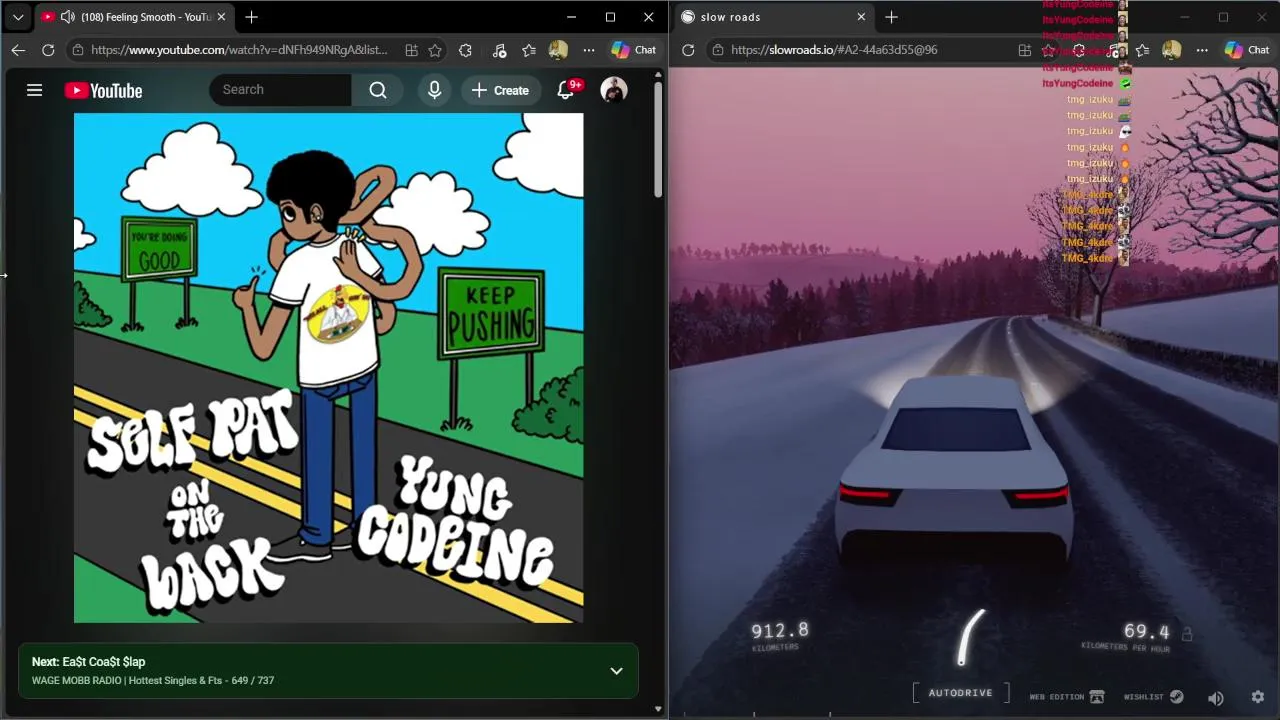Go back in the YouTube browser window
1280x720 pixels.
click(18, 50)
